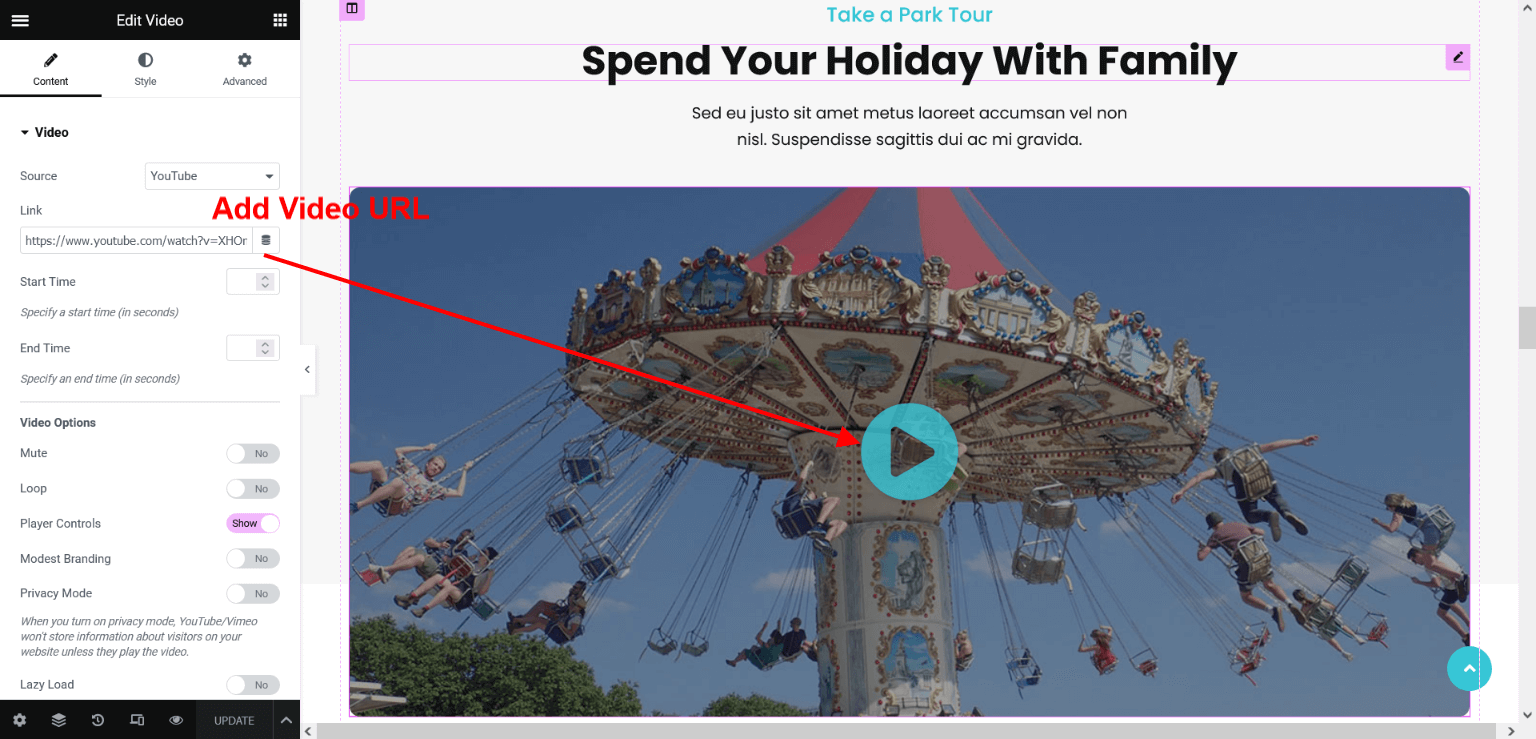1536x739 pixels.
Task: Open the Source YouTube dropdown
Action: click(x=212, y=176)
